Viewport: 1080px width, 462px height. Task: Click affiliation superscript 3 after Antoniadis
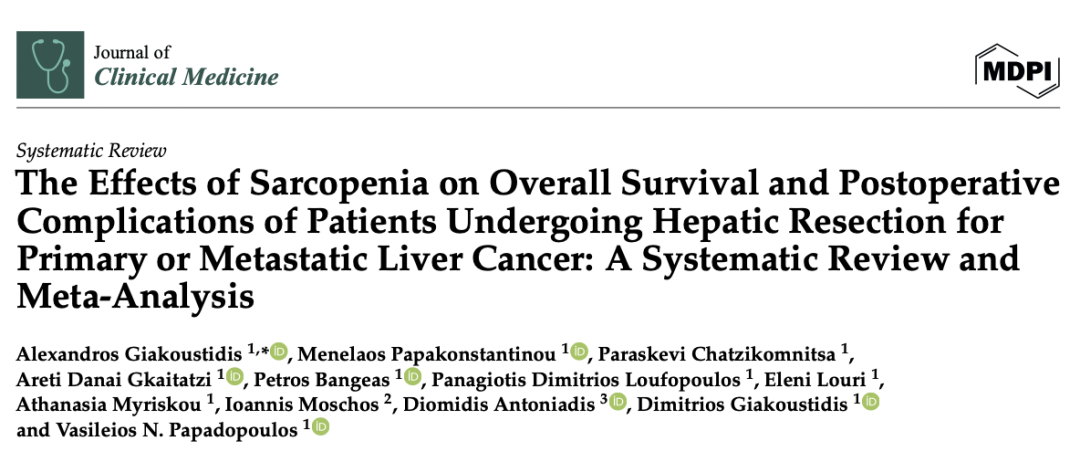[603, 399]
